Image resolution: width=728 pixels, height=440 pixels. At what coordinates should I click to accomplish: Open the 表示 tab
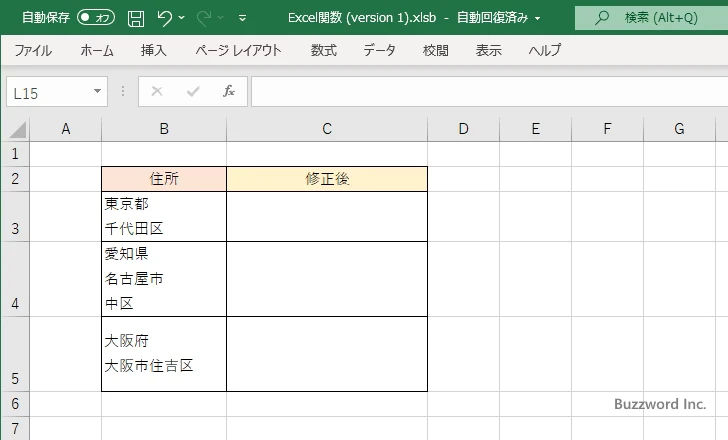point(488,50)
